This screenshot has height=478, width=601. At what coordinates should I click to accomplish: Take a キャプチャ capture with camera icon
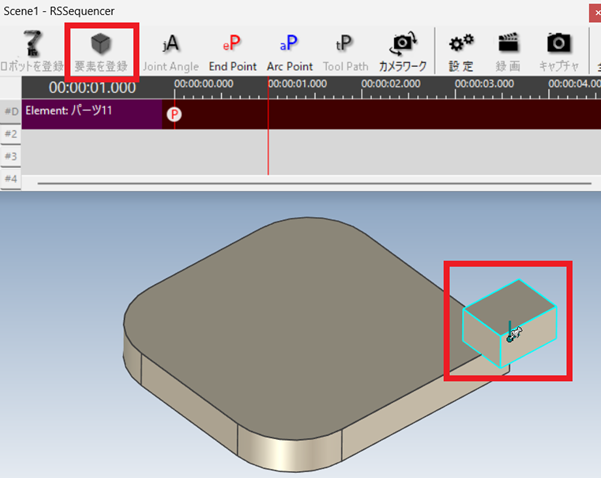(559, 50)
